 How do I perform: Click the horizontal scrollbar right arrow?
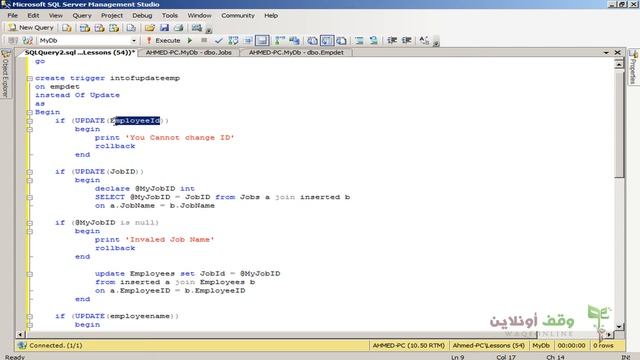pos(609,334)
